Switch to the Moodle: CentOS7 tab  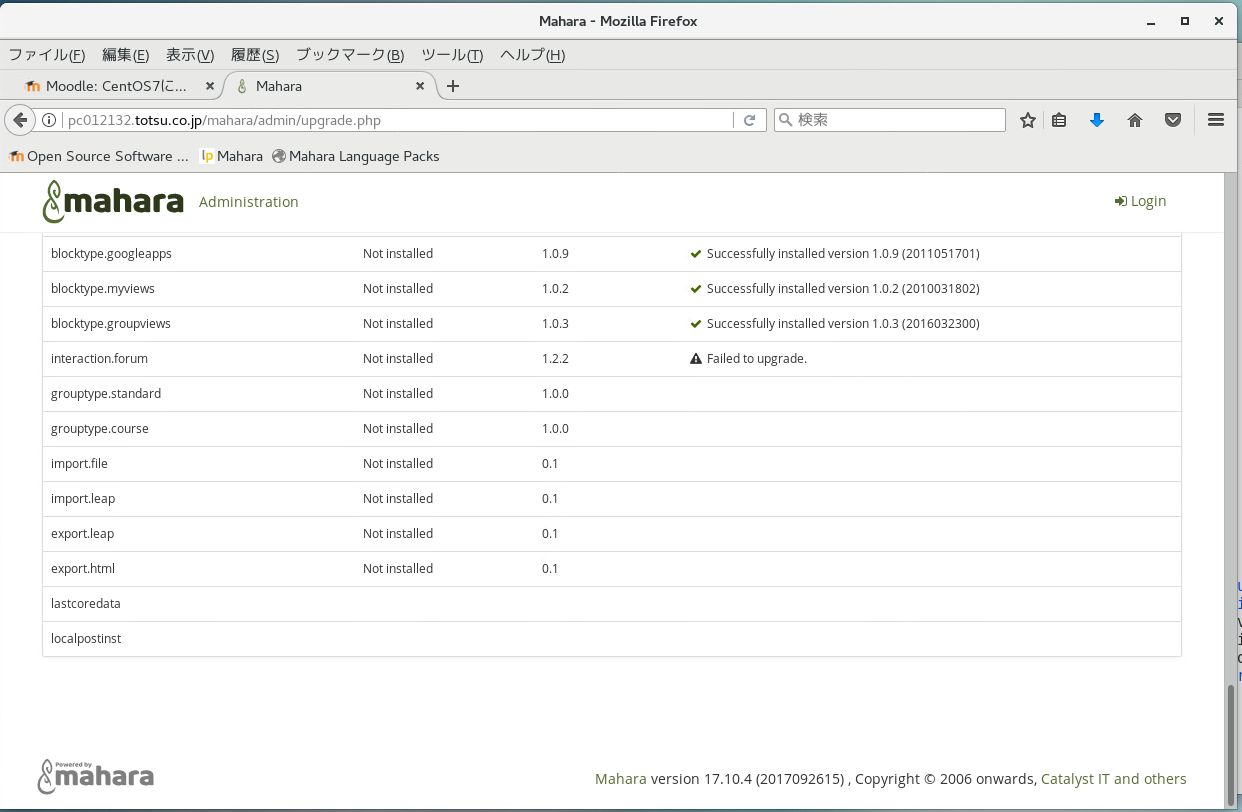point(118,86)
